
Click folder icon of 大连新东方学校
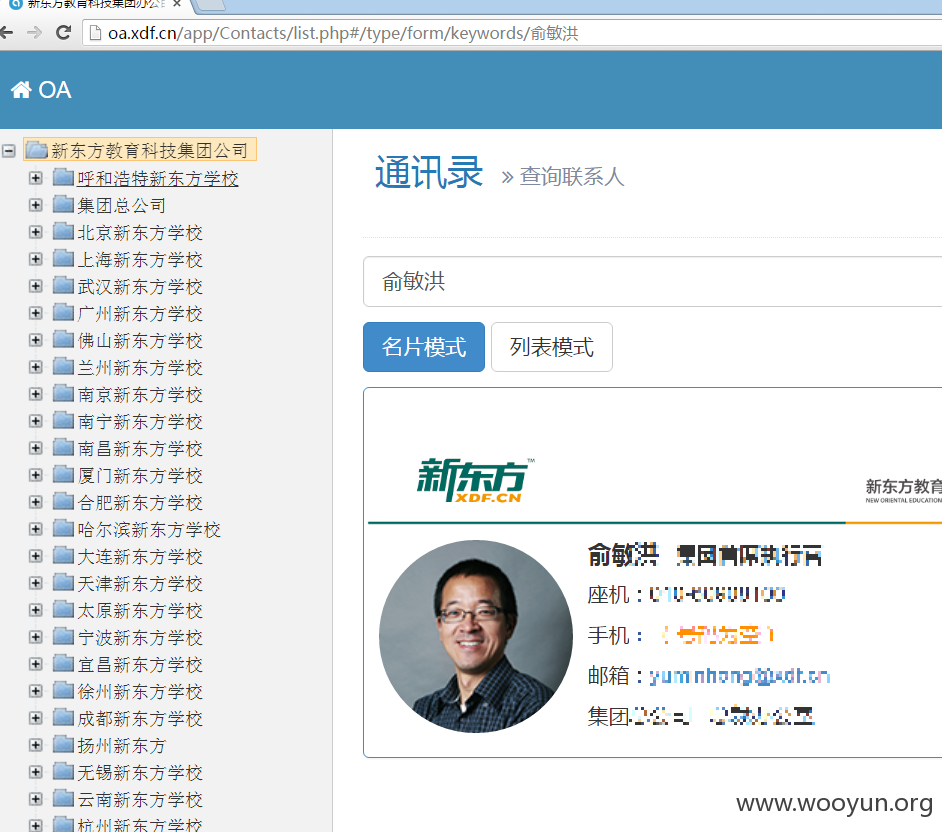[x=63, y=555]
